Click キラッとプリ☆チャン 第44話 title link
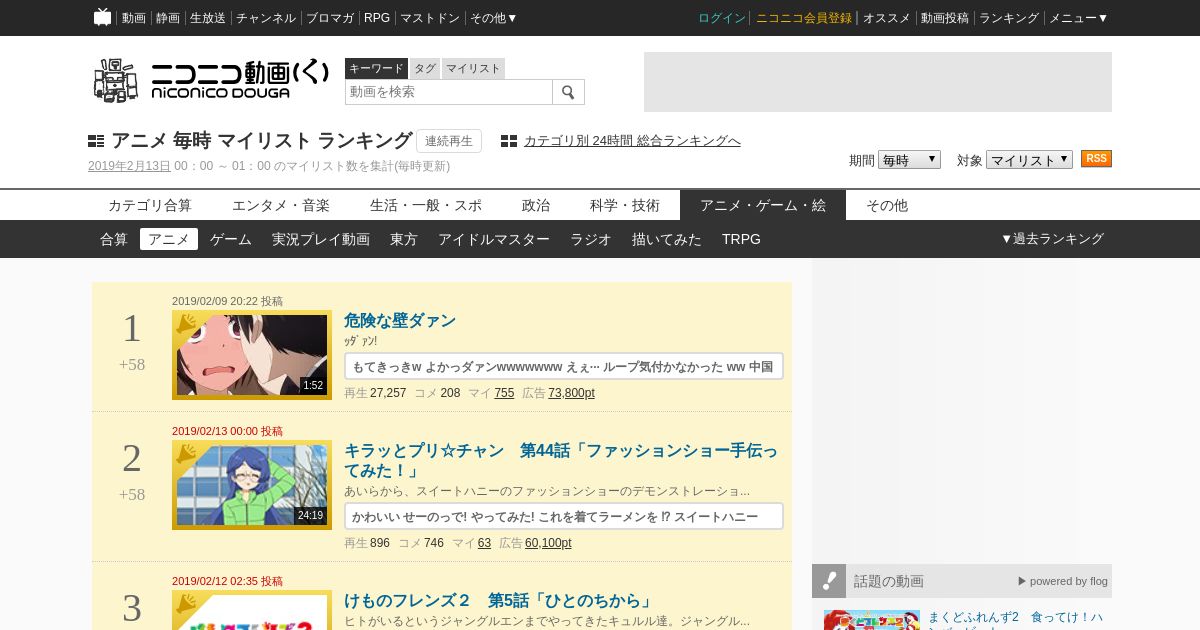Viewport: 1200px width, 630px height. tap(561, 460)
